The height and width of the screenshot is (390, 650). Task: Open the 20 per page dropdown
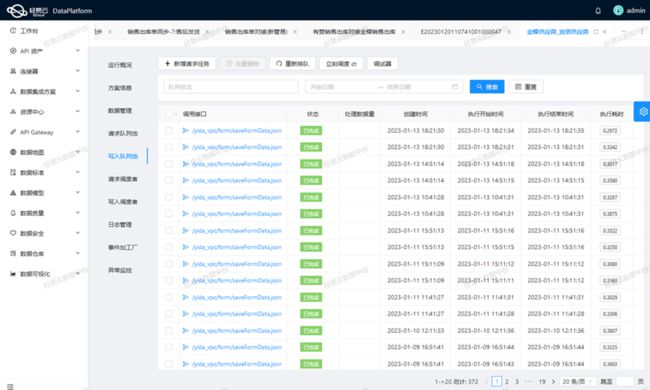tap(577, 381)
